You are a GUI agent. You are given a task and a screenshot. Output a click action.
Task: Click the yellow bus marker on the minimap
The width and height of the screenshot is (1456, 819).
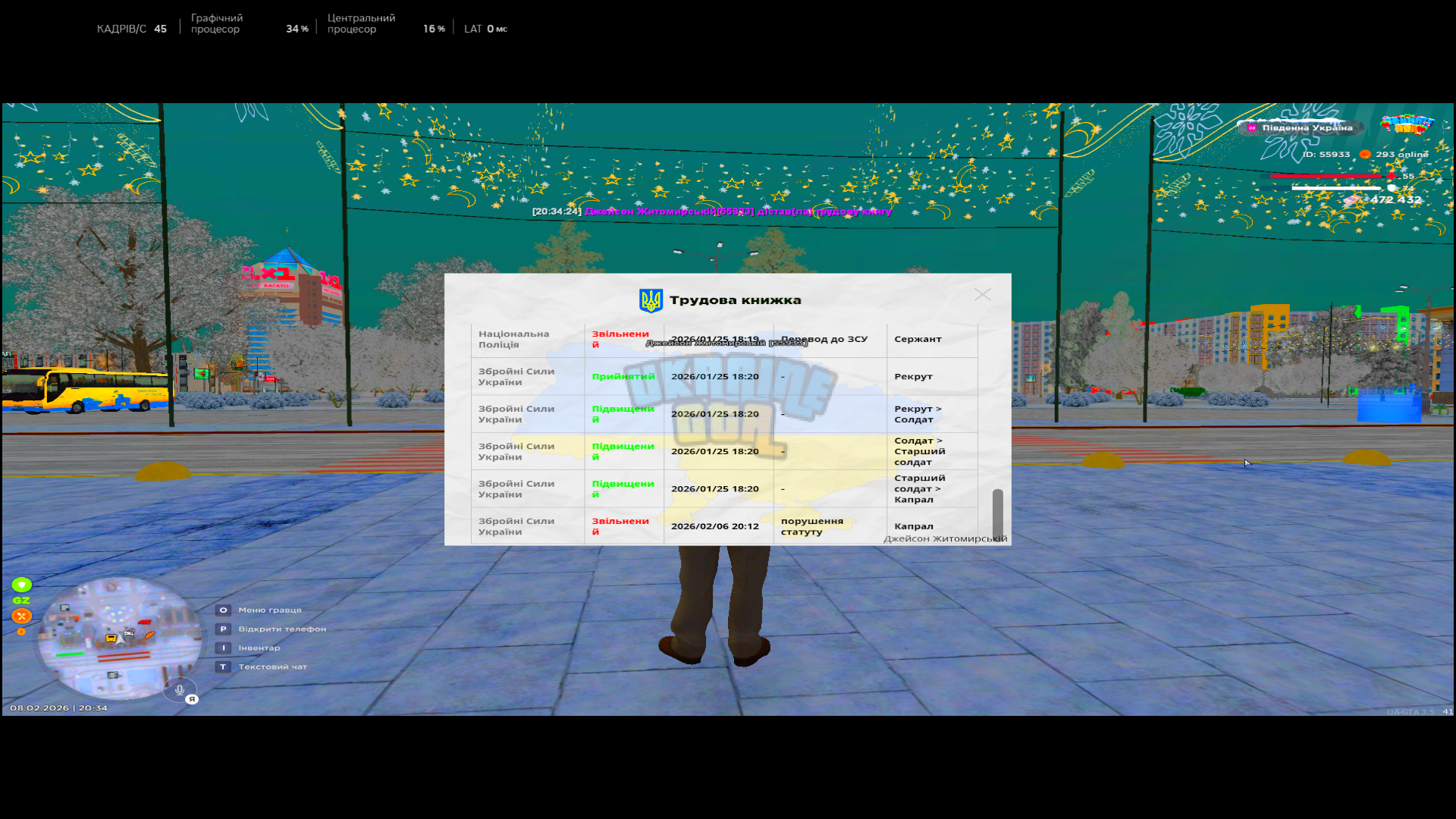111,638
